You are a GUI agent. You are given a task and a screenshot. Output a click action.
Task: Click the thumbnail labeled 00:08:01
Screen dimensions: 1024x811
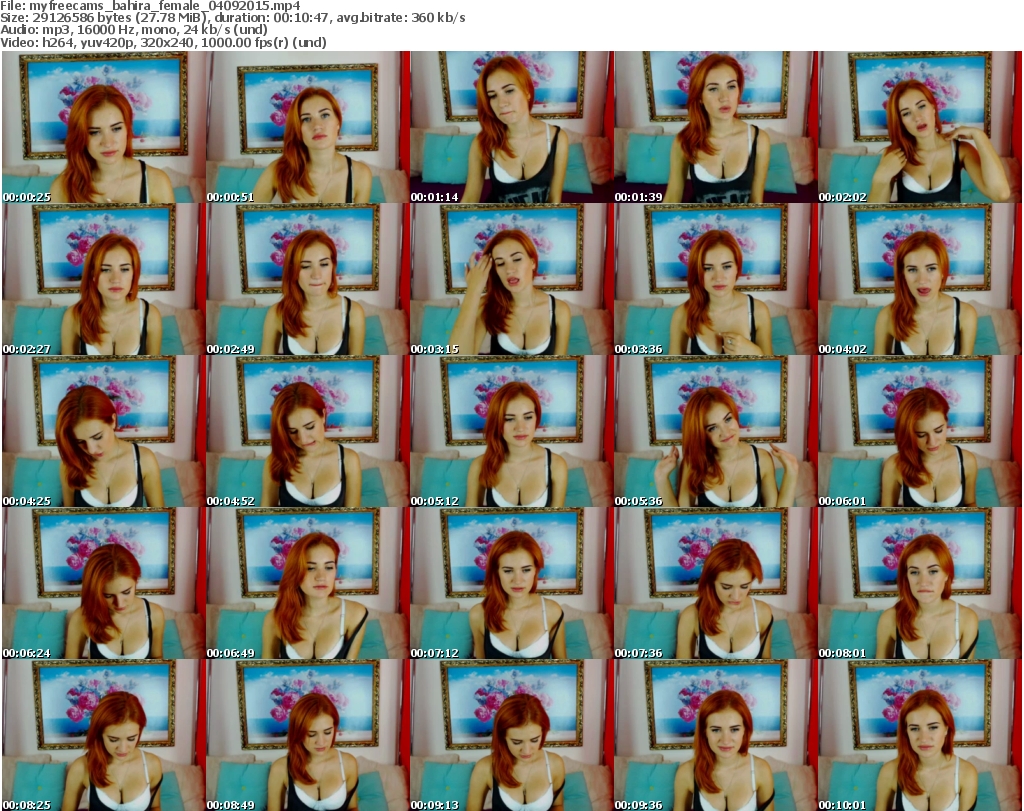click(x=920, y=583)
